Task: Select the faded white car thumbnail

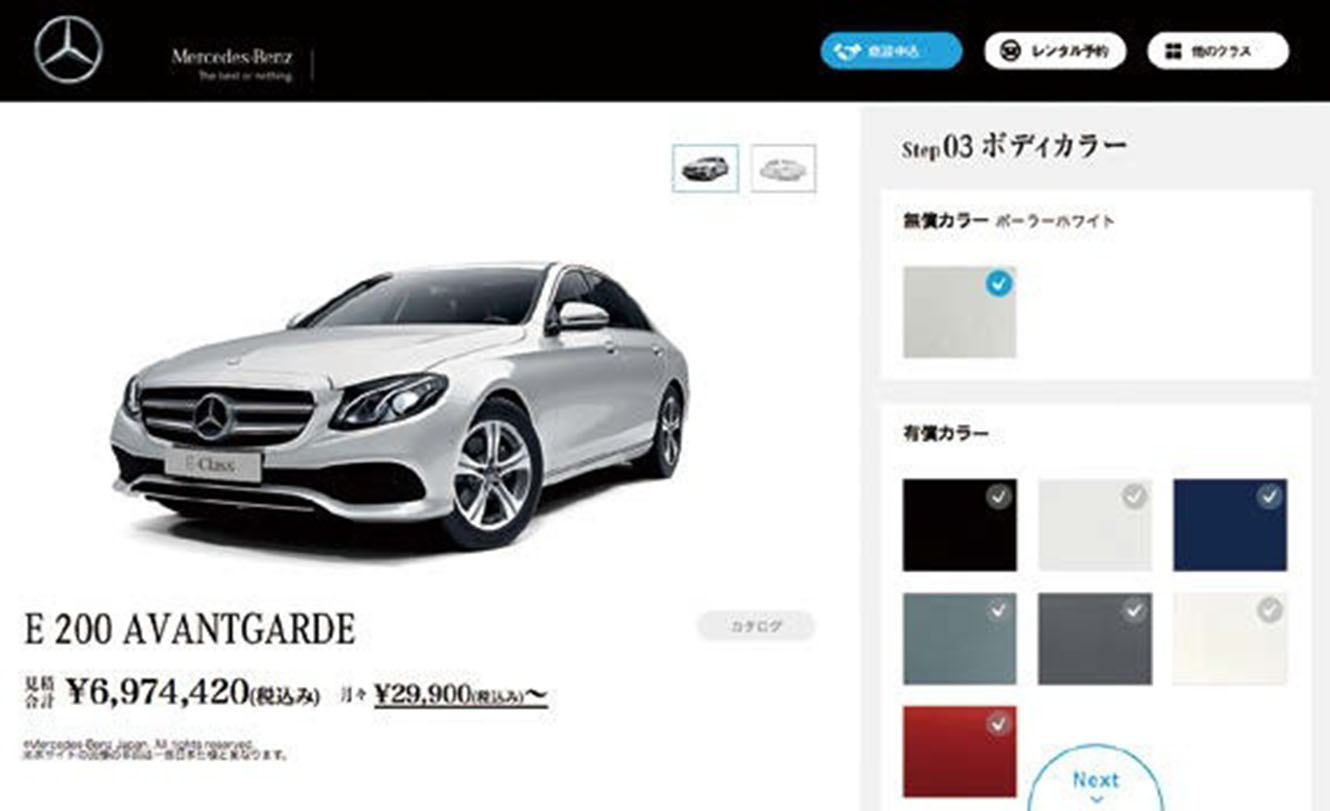Action: tap(783, 168)
